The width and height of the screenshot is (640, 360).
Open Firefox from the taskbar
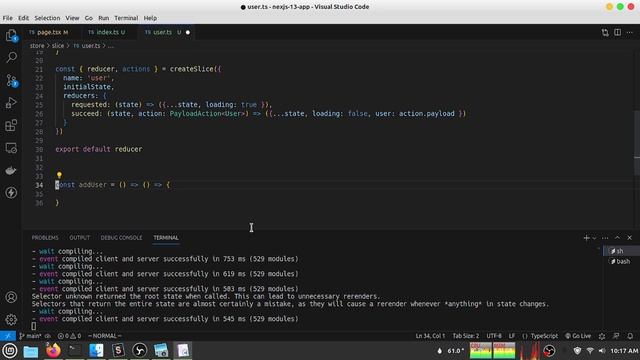[x=53, y=351]
